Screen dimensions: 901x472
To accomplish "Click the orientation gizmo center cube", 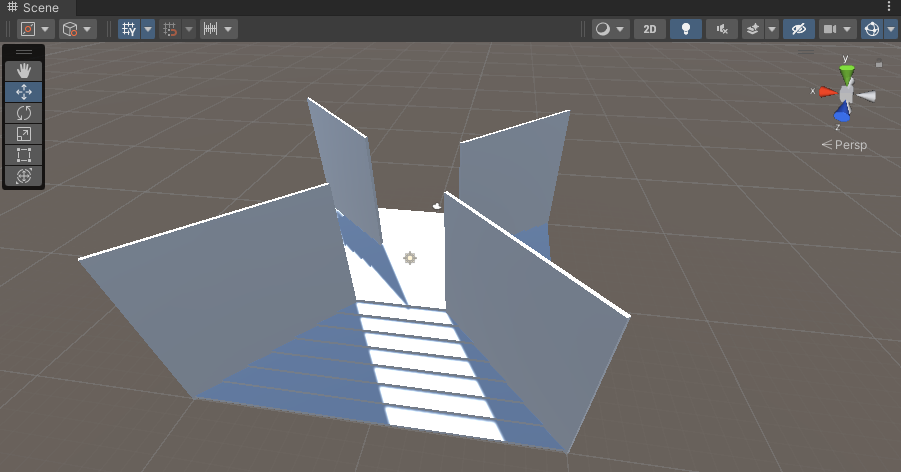I will pos(847,94).
